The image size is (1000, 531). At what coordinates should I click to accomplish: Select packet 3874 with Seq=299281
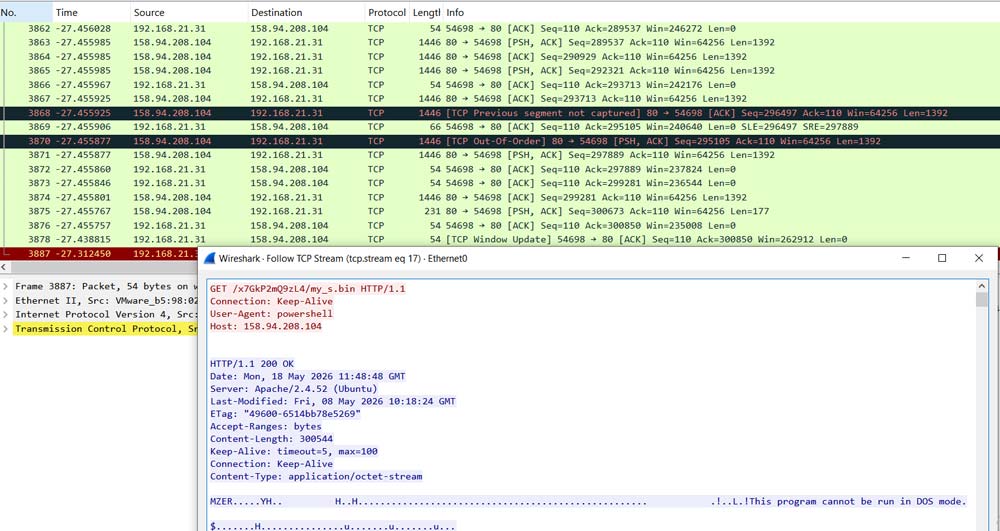click(500, 198)
